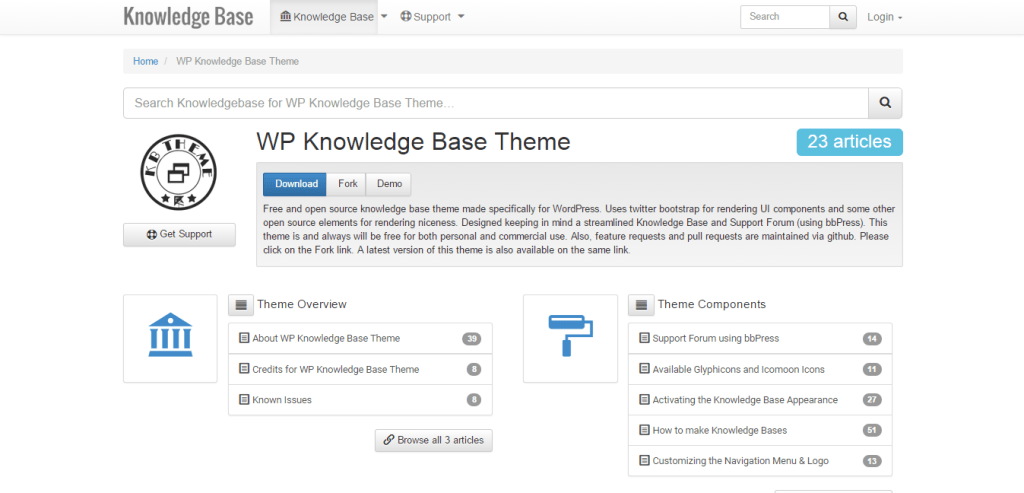Image resolution: width=1024 pixels, height=493 pixels.
Task: Click the Fork button
Action: coord(347,184)
